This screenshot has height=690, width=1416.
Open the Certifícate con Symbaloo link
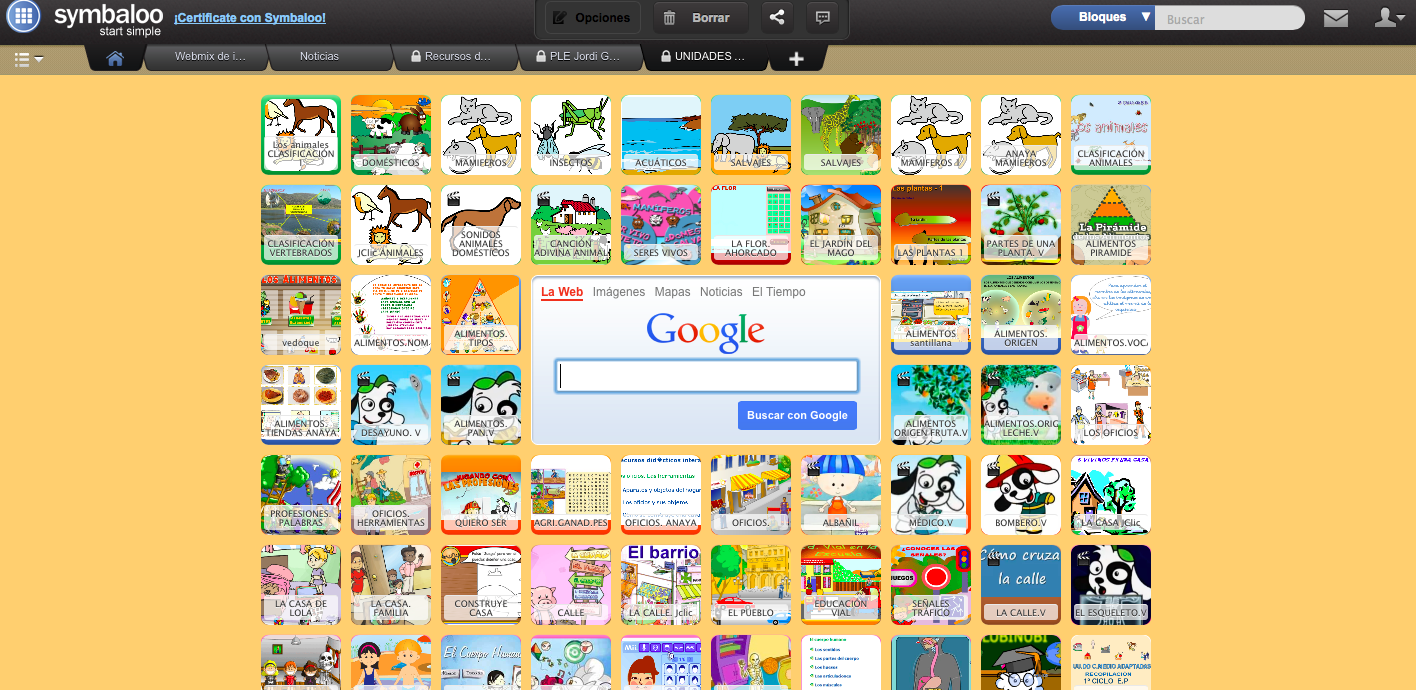[x=249, y=18]
